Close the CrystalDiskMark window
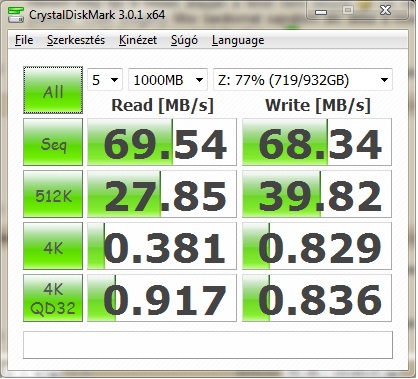Viewport: 418px width, 379px height. coord(385,11)
